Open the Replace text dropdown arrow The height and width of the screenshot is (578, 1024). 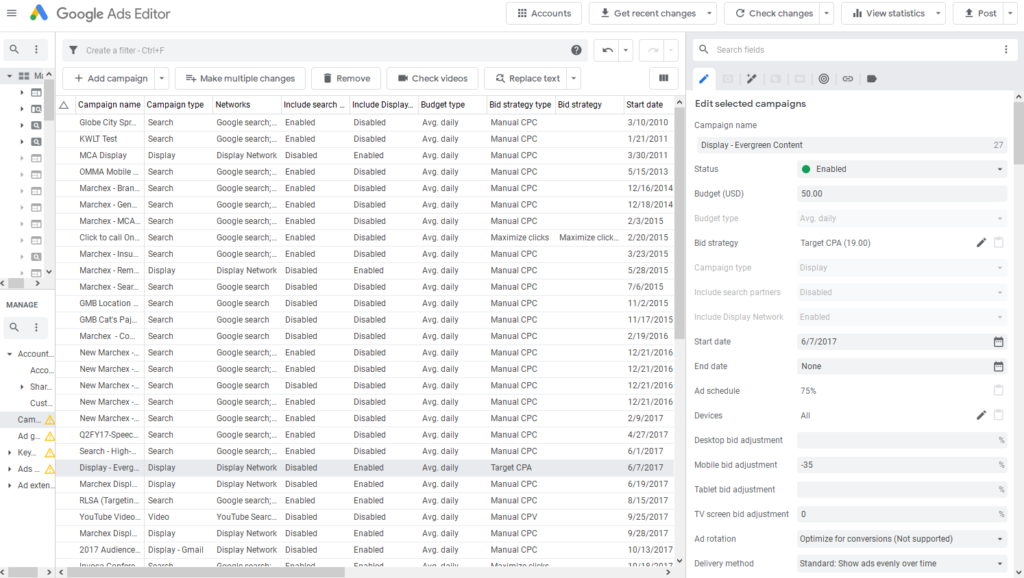(x=573, y=78)
